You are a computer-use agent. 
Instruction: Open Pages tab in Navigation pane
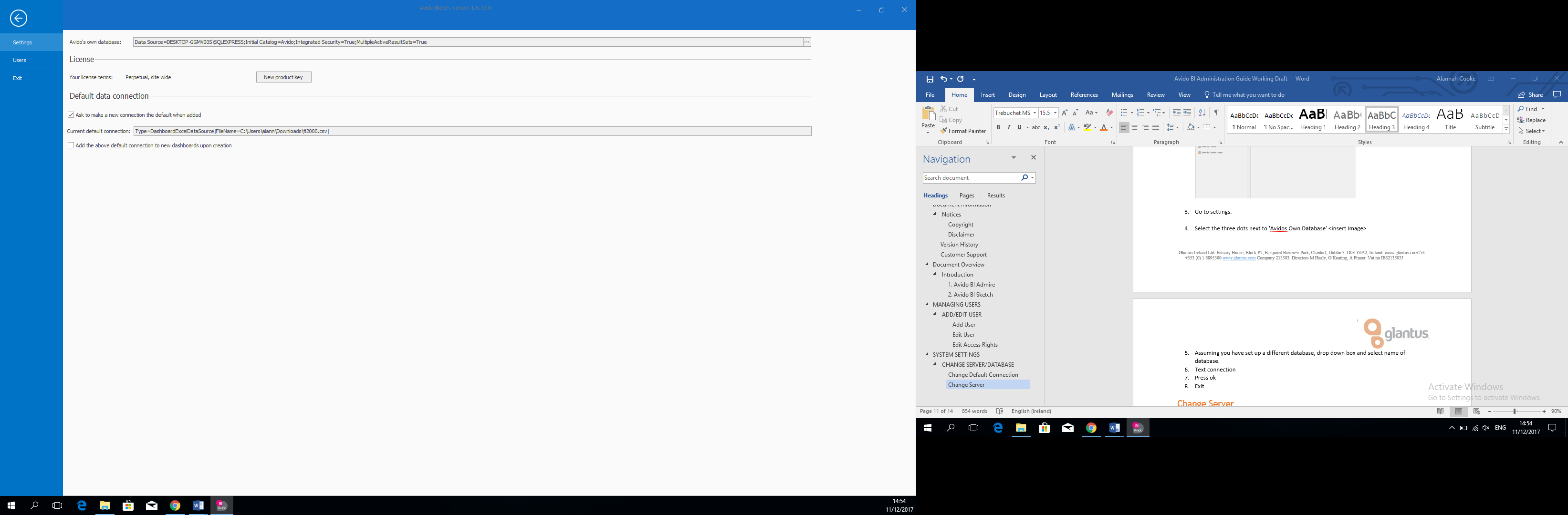pos(967,196)
